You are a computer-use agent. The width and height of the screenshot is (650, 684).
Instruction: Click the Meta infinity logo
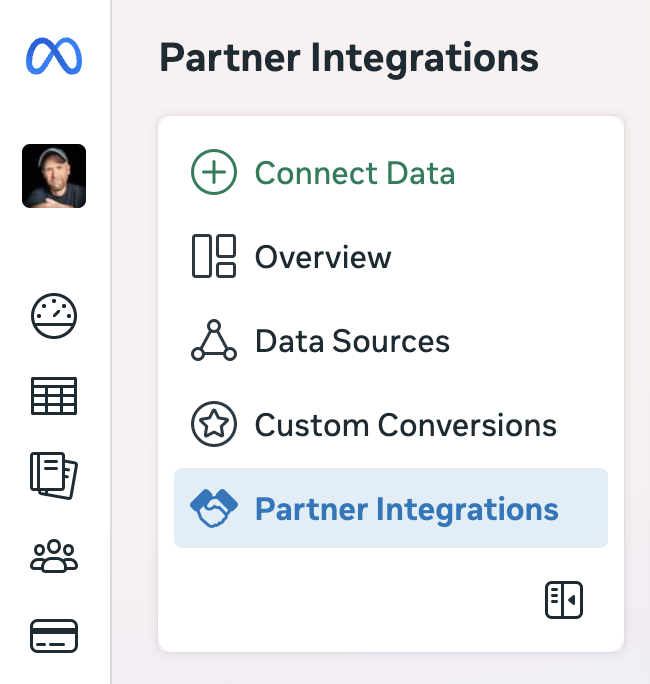pyautogui.click(x=54, y=56)
